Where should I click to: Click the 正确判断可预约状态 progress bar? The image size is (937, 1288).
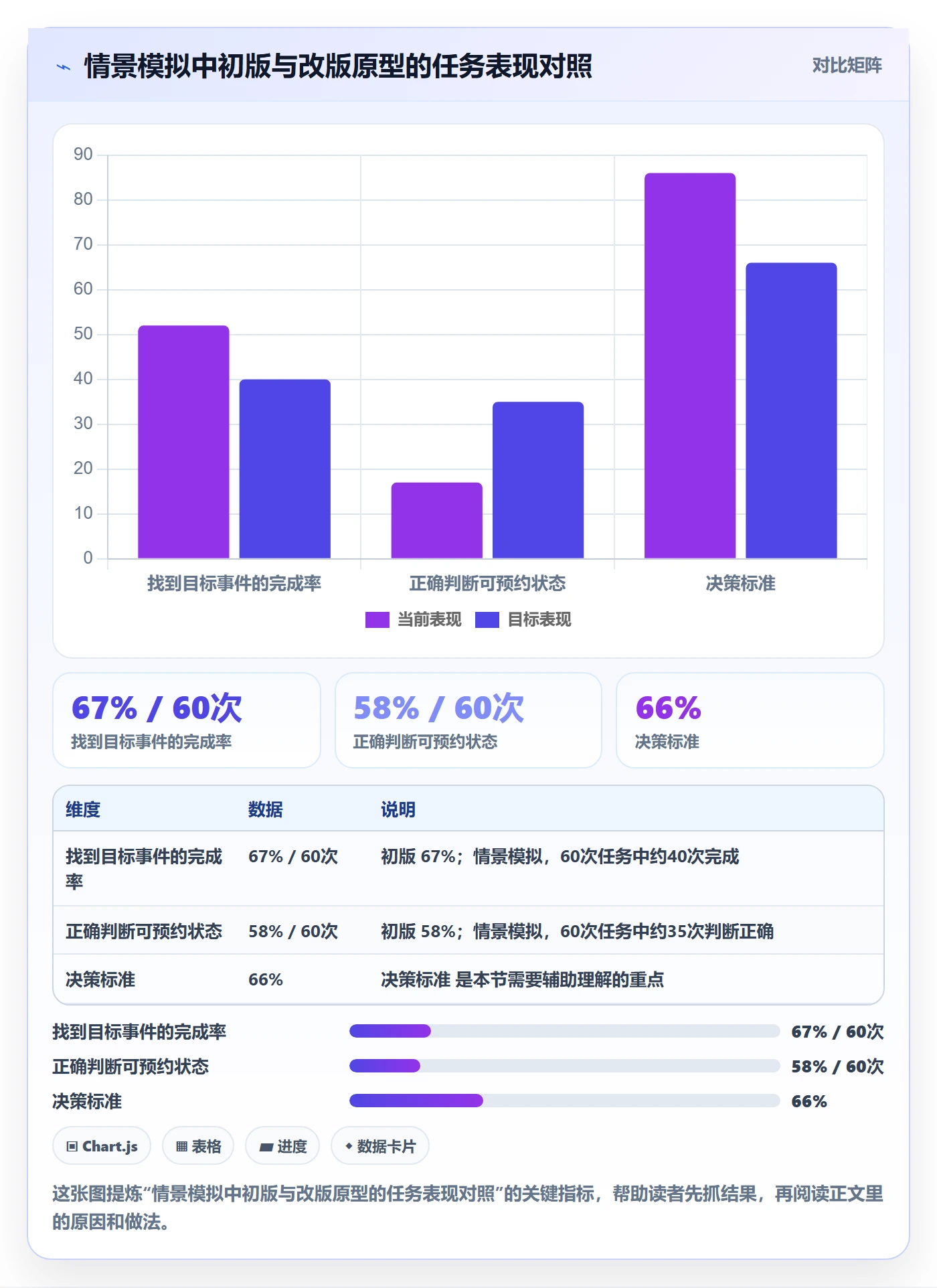pyautogui.click(x=564, y=1066)
